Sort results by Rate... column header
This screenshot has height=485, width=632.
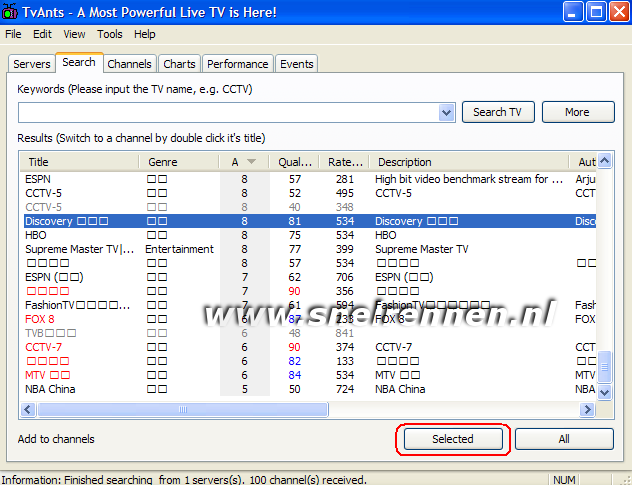point(345,162)
